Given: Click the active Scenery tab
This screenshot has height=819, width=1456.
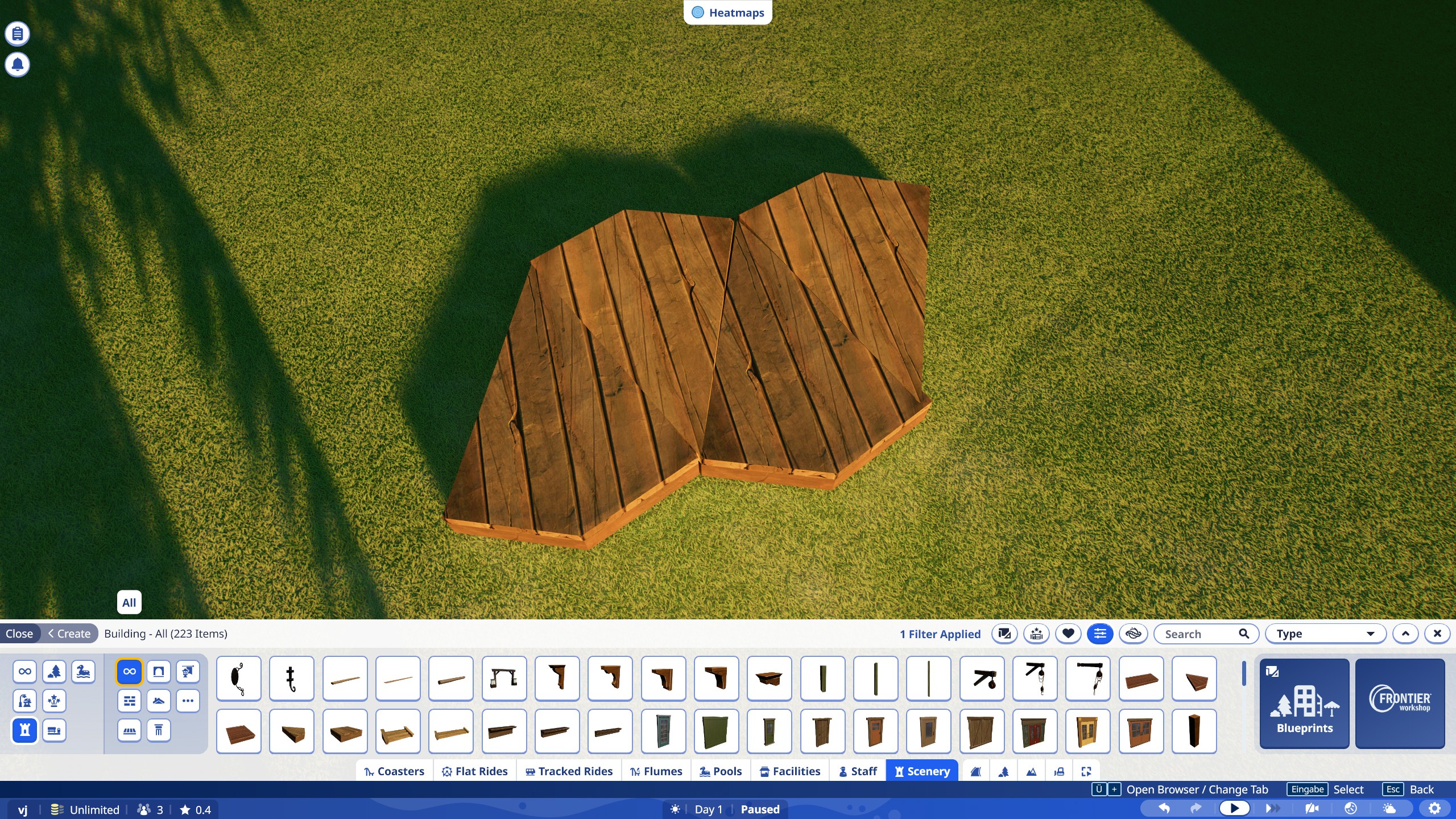Looking at the screenshot, I should click(x=922, y=771).
